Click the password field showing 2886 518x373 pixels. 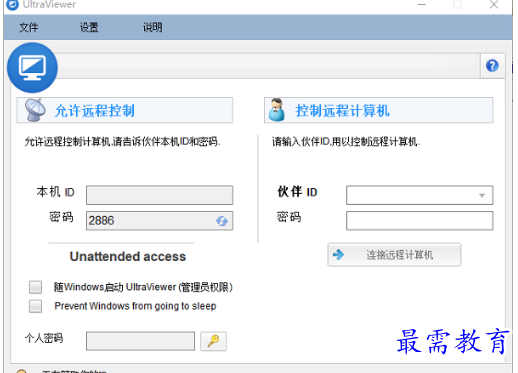159,221
